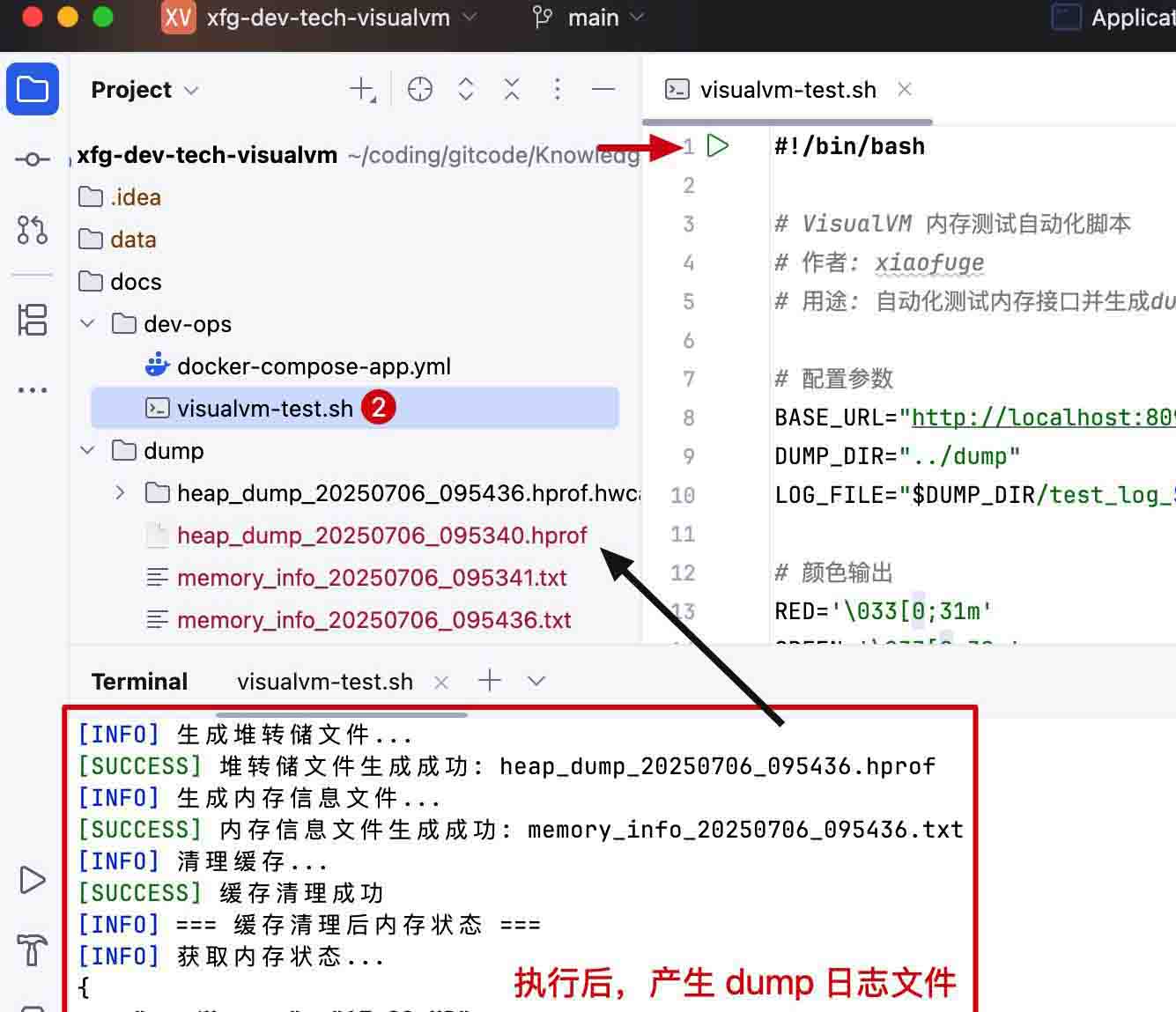The image size is (1176, 1012).
Task: Switch to the Terminal tab label
Action: coord(139,682)
